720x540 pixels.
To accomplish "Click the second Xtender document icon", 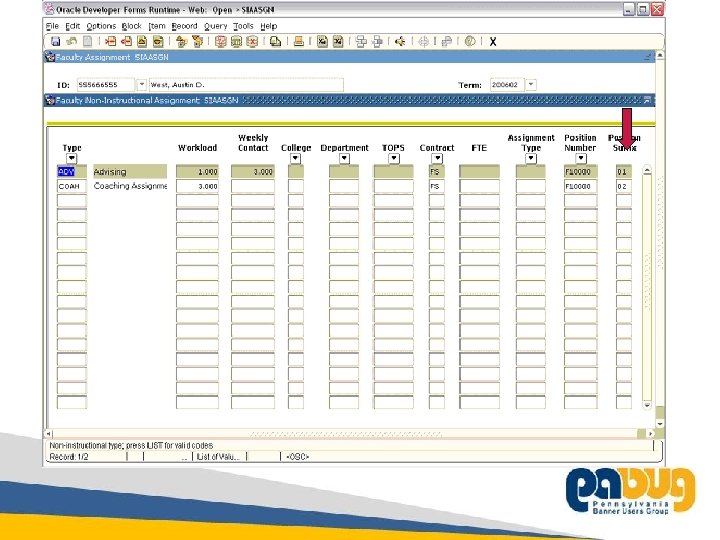I will 338,41.
